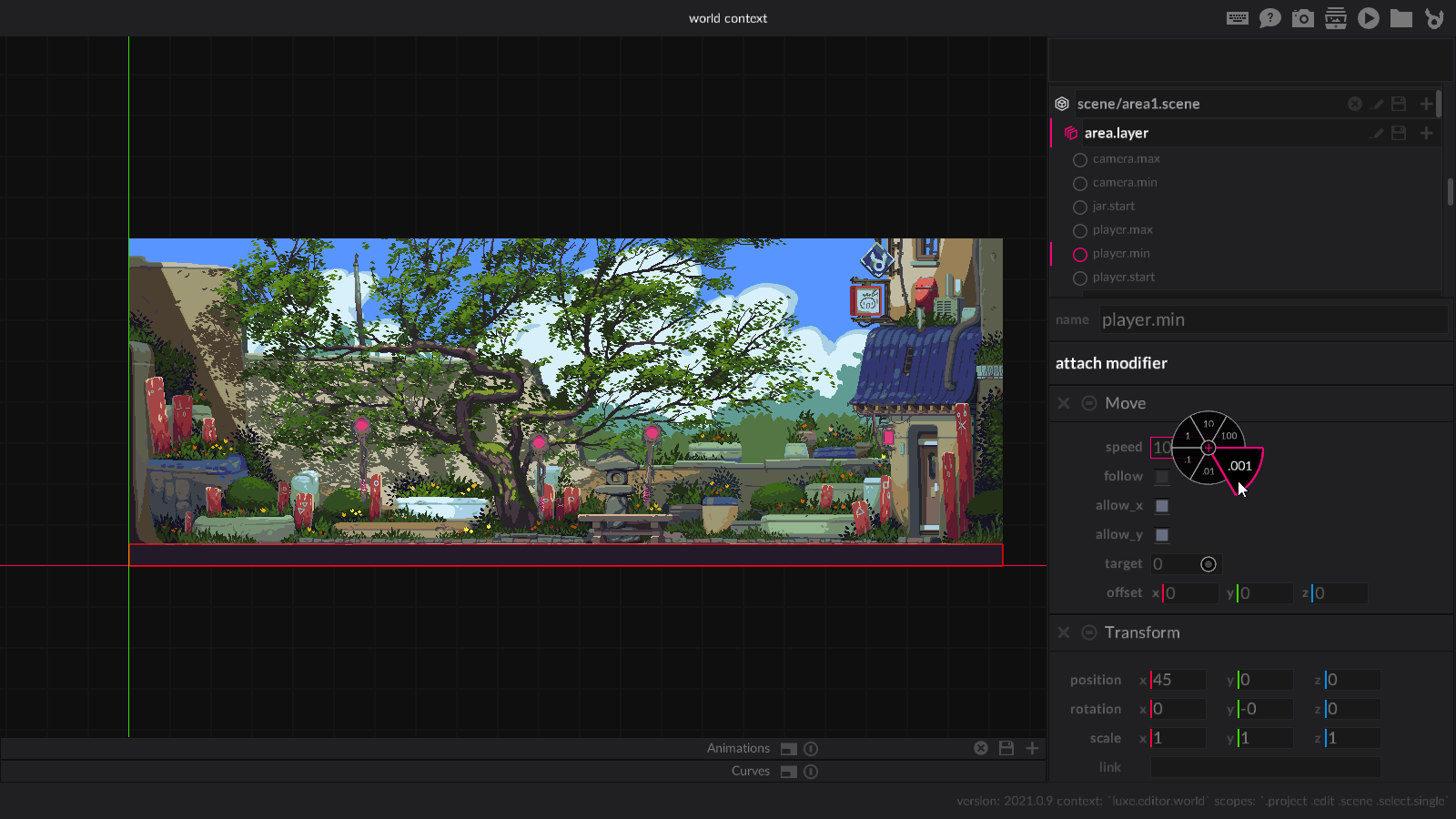Screen dimensions: 1456x819
Task: Click the scale x field
Action: point(1178,738)
